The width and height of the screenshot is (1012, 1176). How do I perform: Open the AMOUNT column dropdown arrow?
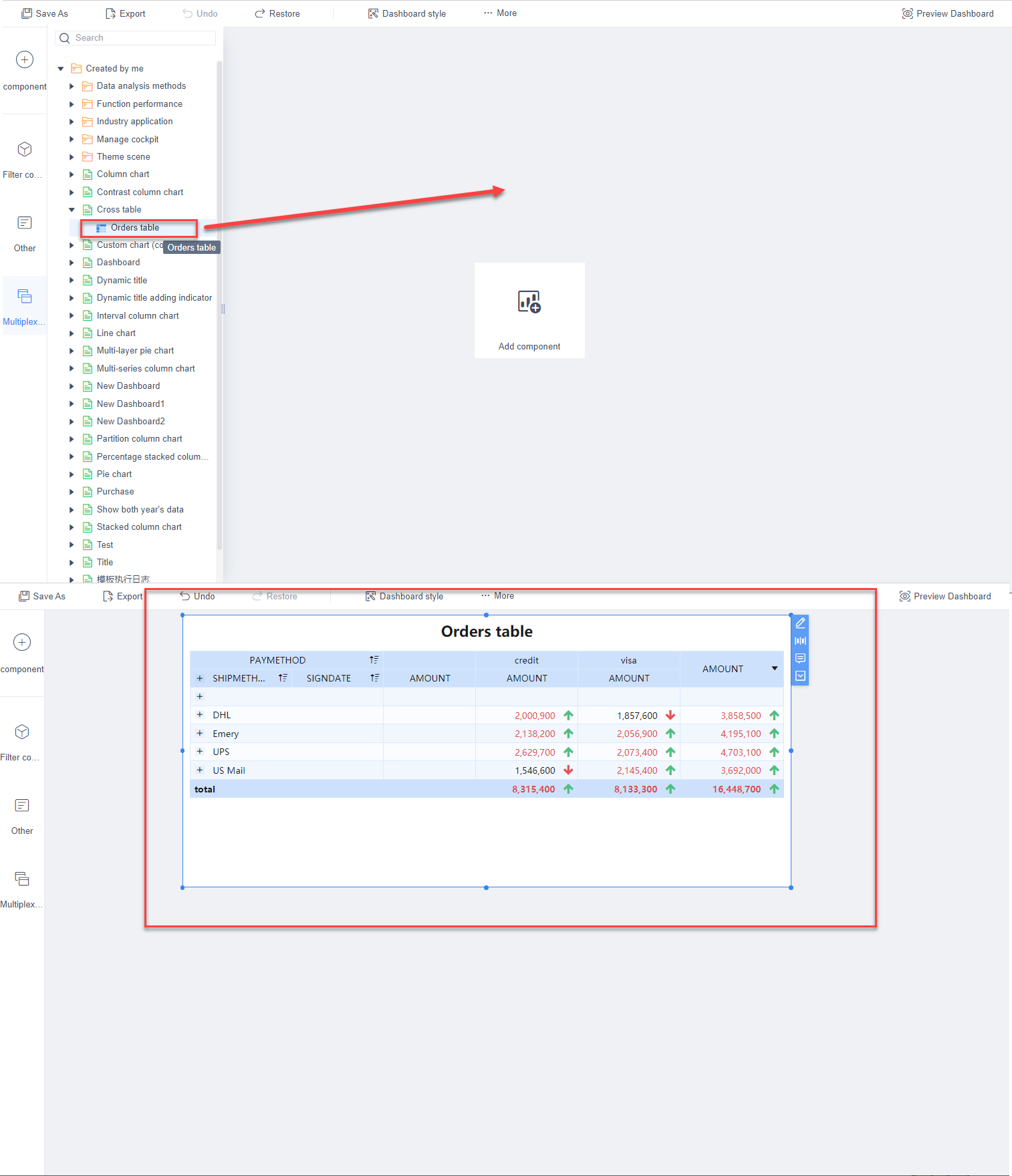[x=775, y=668]
